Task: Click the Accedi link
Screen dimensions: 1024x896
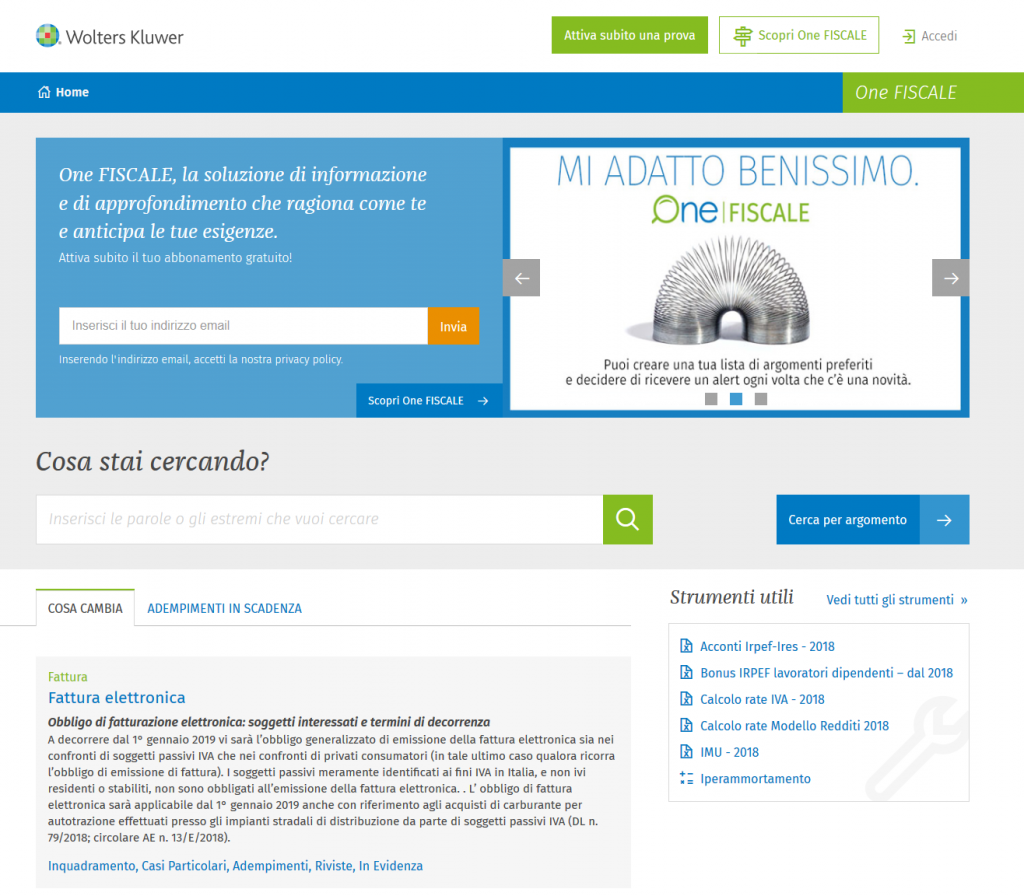Action: click(x=930, y=36)
